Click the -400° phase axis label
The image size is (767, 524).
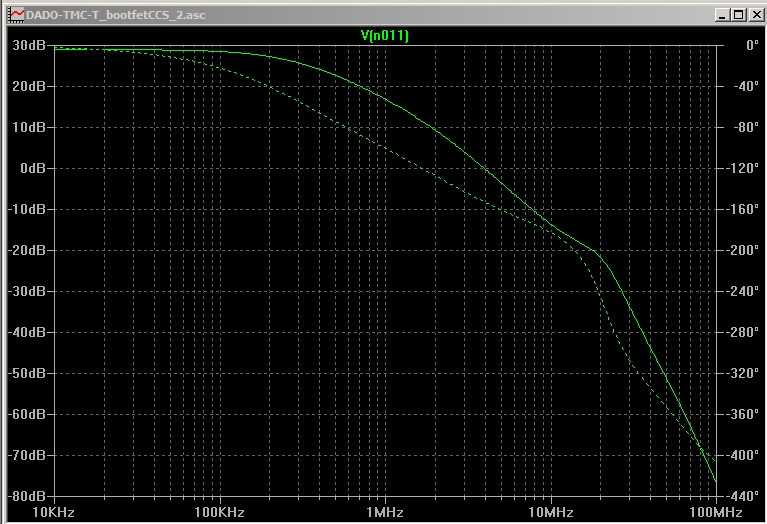742,456
